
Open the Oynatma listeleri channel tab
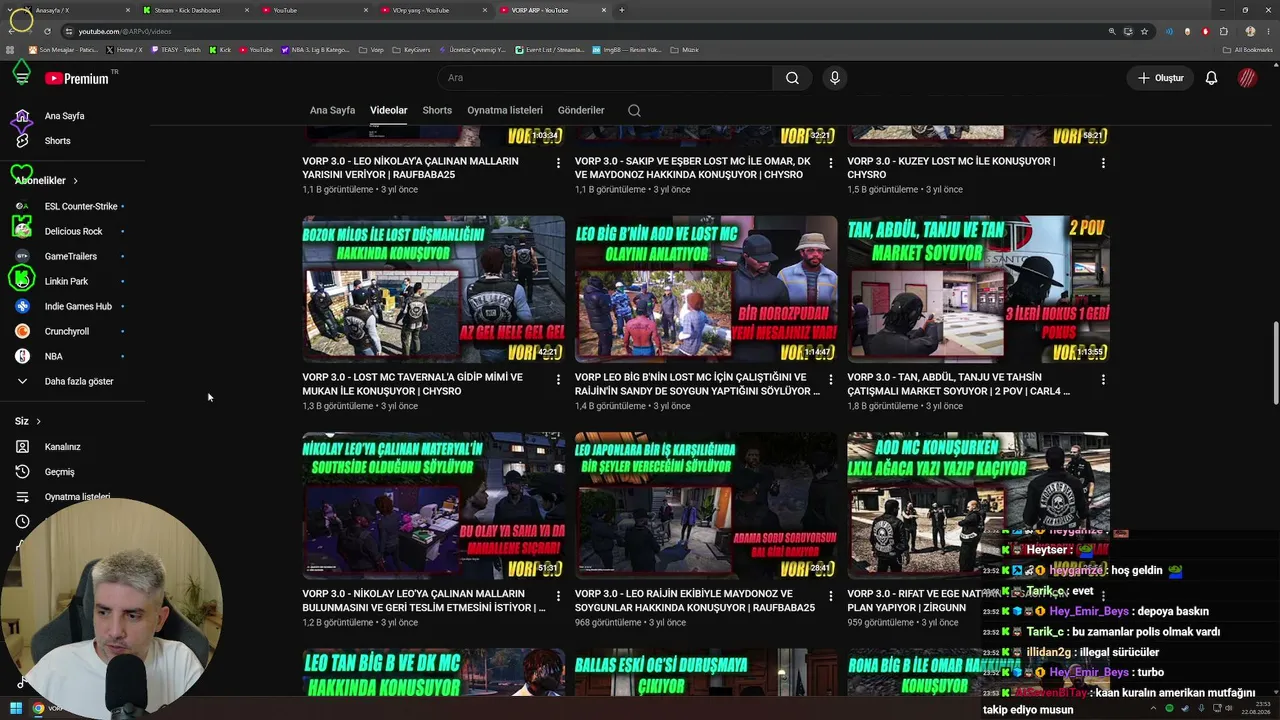coord(505,110)
